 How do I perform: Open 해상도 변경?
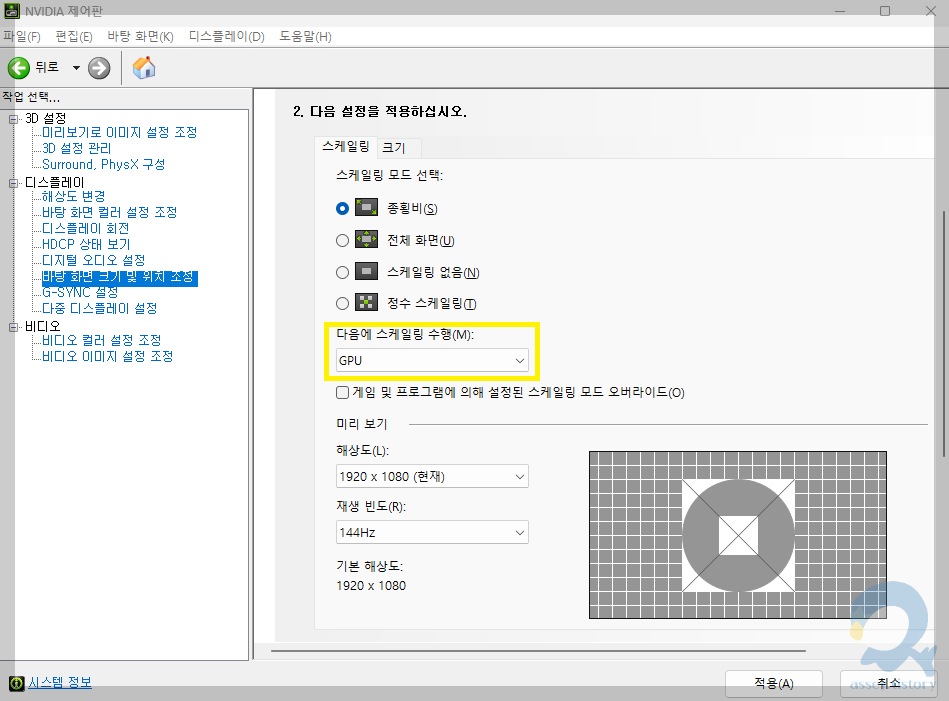73,196
